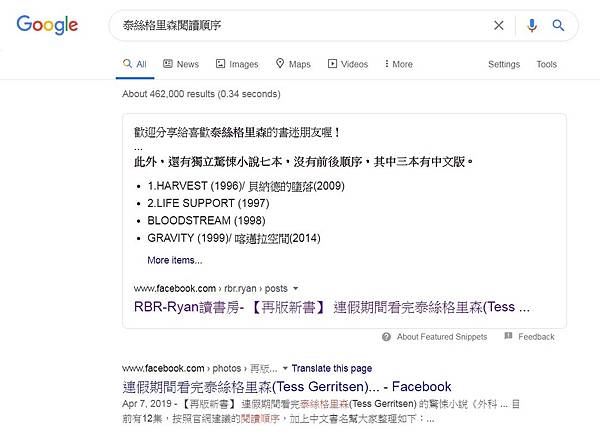Clear the search box with the X icon
Image resolution: width=600 pixels, height=439 pixels.
click(x=499, y=25)
